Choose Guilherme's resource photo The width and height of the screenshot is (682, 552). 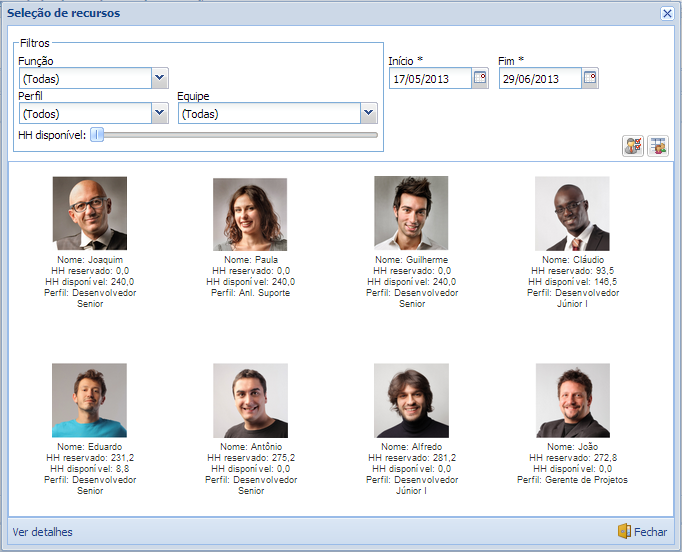click(411, 214)
